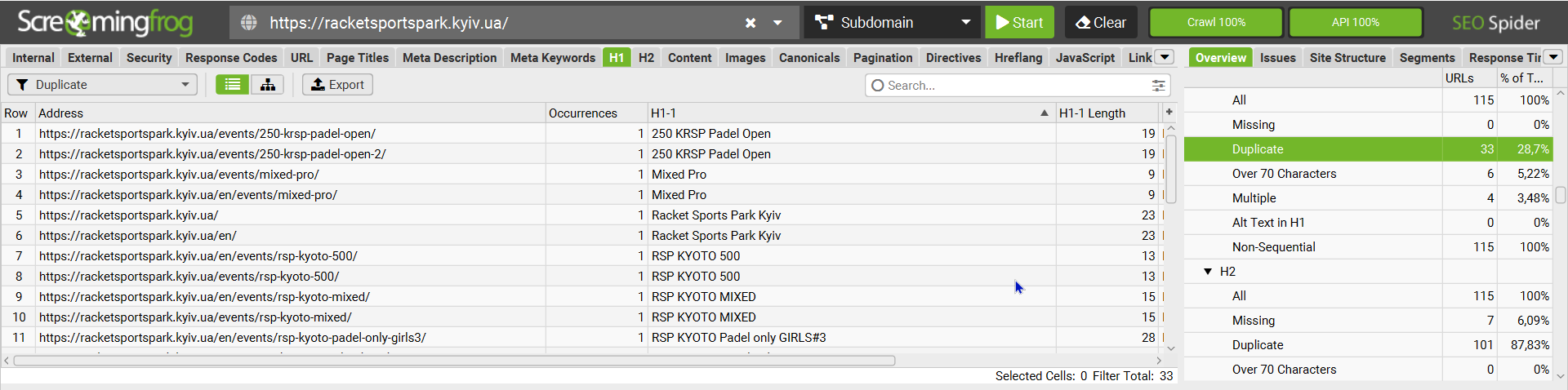Viewport: 1568px width, 390px height.
Task: Expand the right panel tabs dropdown
Action: [1553, 57]
